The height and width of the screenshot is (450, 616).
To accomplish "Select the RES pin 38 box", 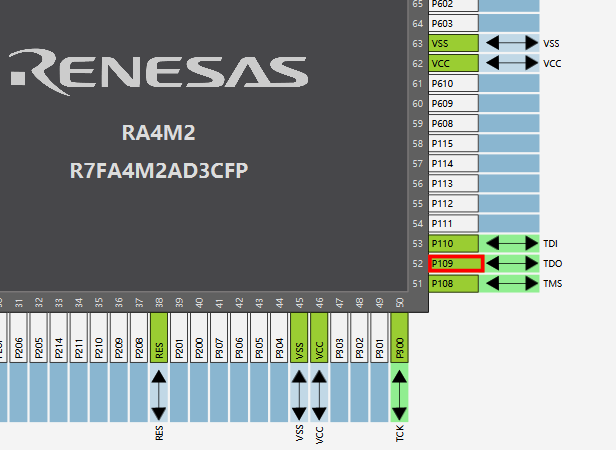I will coord(159,338).
